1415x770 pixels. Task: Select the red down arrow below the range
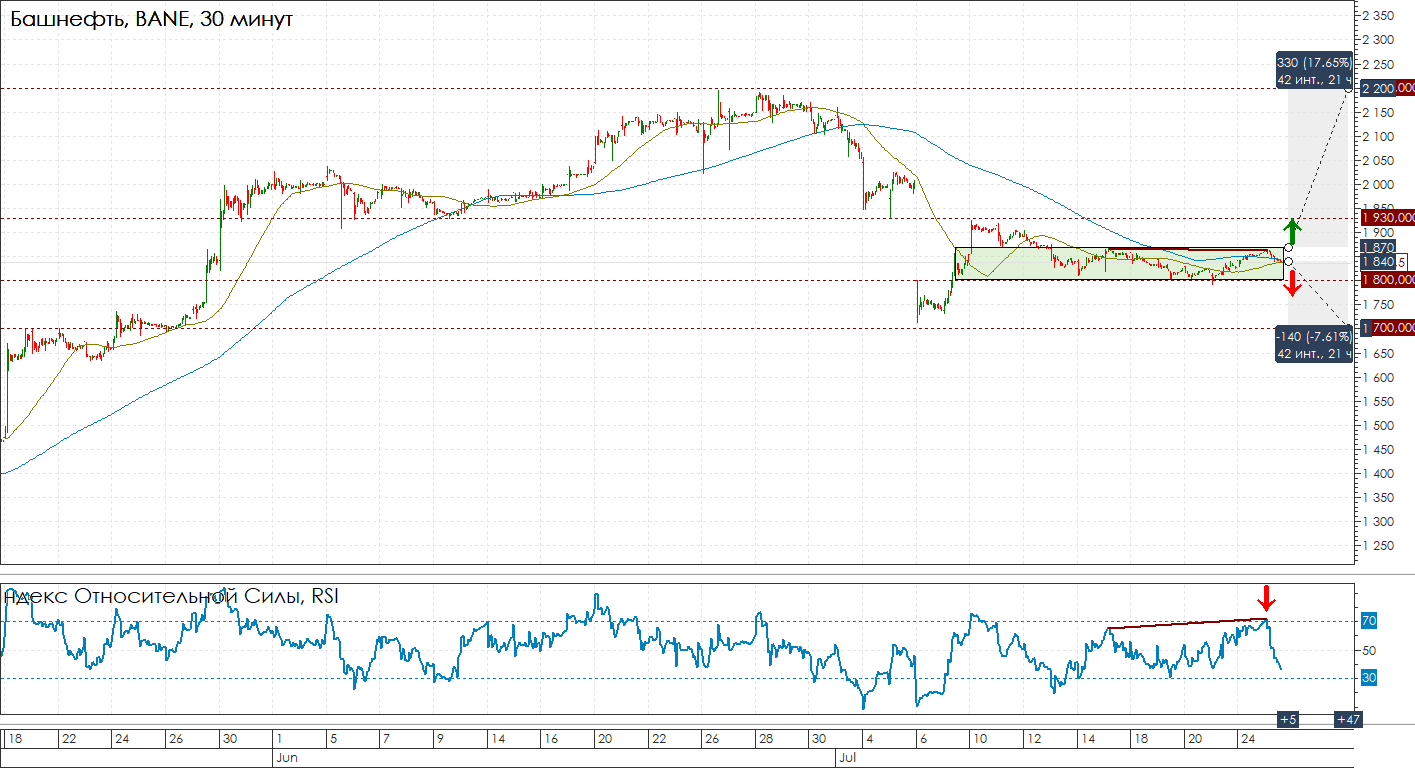pyautogui.click(x=1291, y=283)
